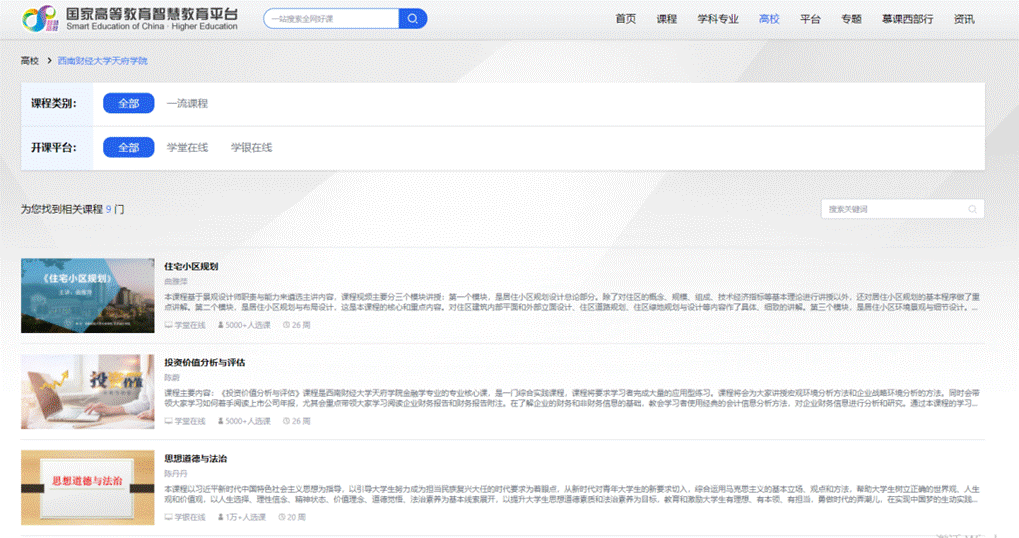Screen dimensions: 1019x538
Task: Click the breadcrumb chevron arrow after 高校
Action: click(x=48, y=61)
